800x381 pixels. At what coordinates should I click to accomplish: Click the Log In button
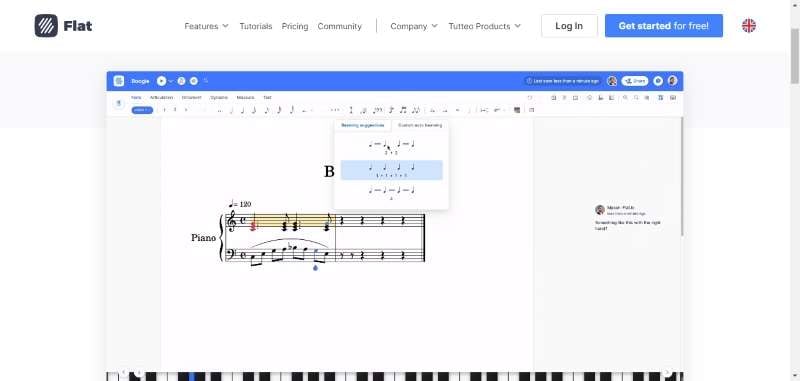tap(569, 26)
